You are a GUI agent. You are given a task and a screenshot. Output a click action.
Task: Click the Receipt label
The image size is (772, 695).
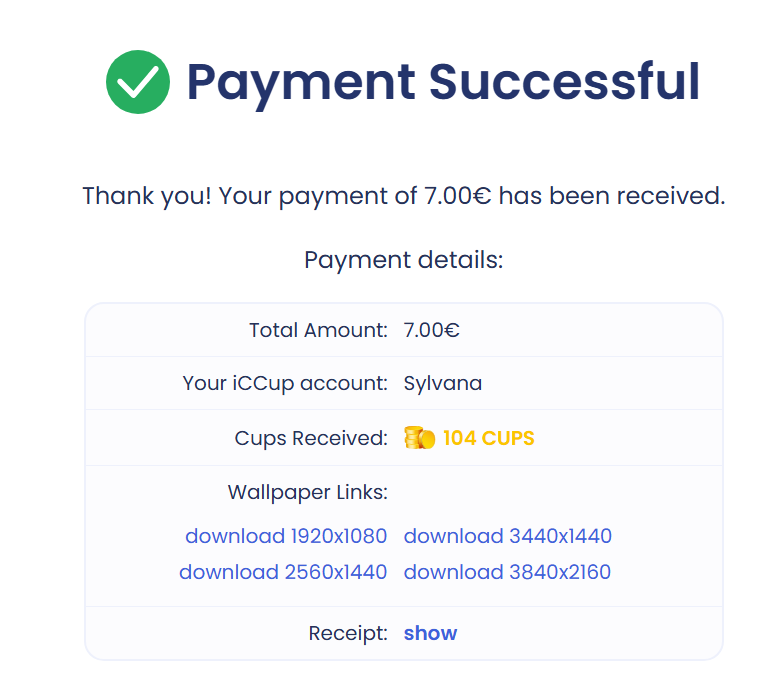pyautogui.click(x=348, y=633)
